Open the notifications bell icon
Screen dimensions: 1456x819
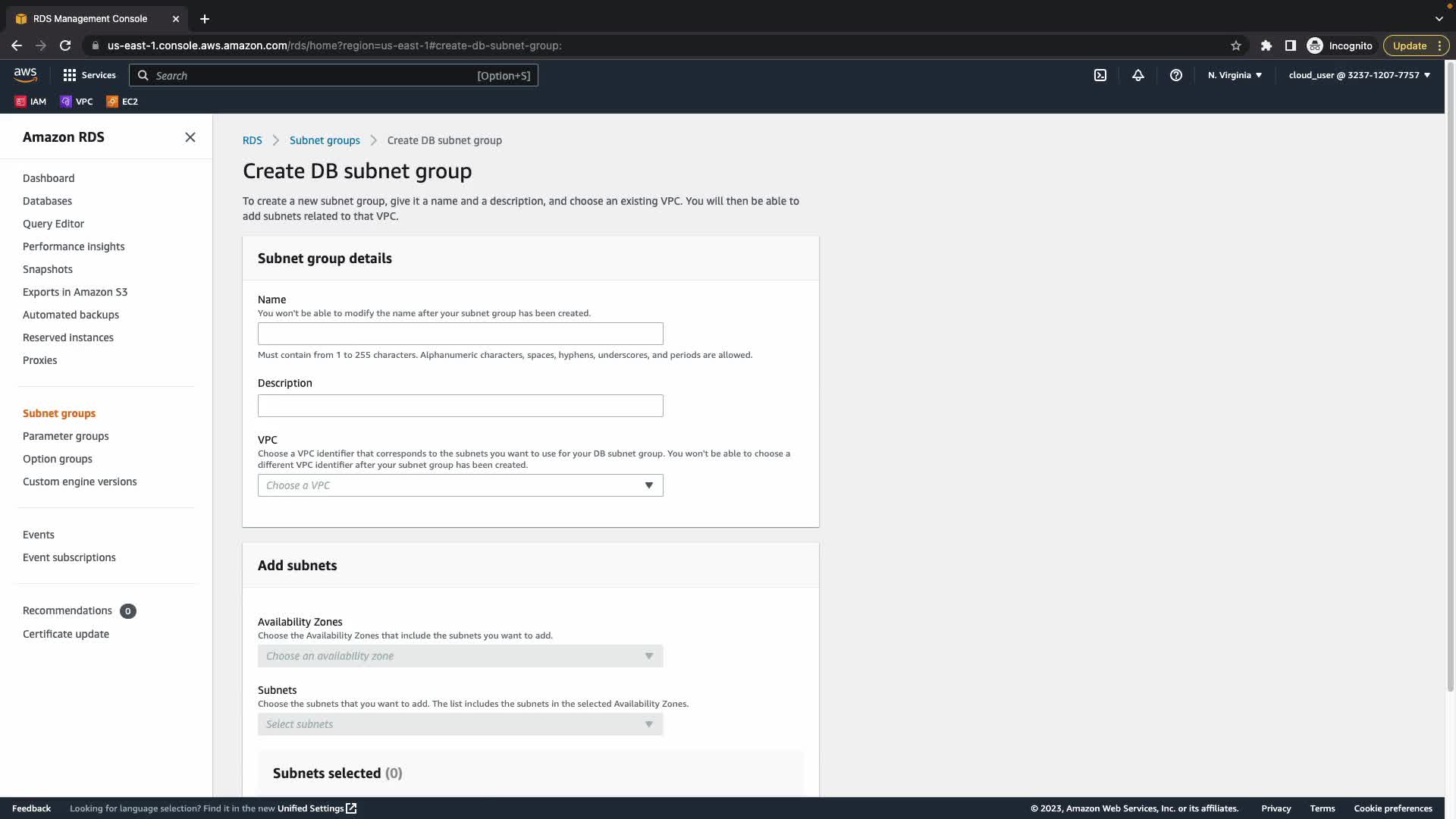click(x=1138, y=75)
